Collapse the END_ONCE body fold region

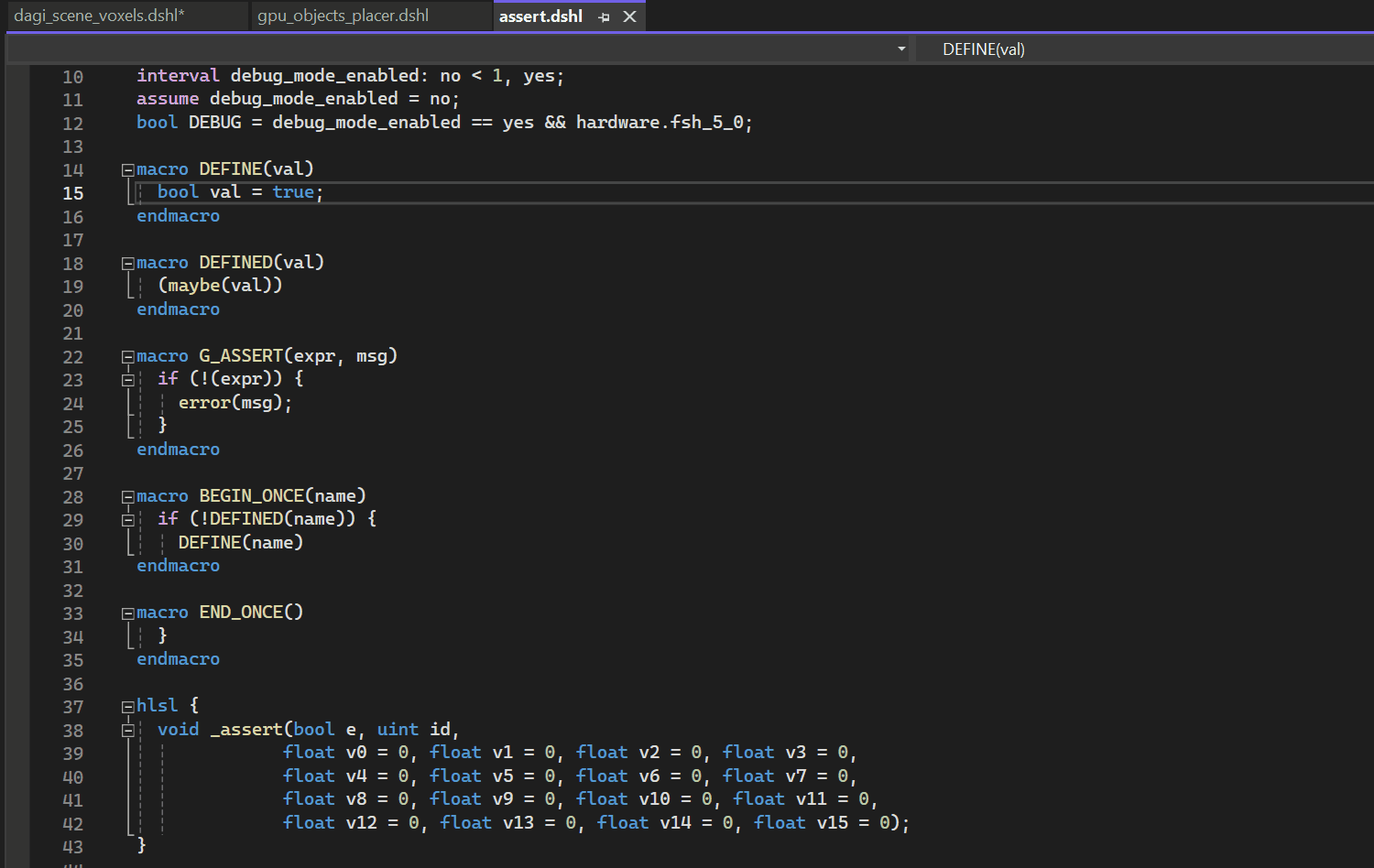127,612
